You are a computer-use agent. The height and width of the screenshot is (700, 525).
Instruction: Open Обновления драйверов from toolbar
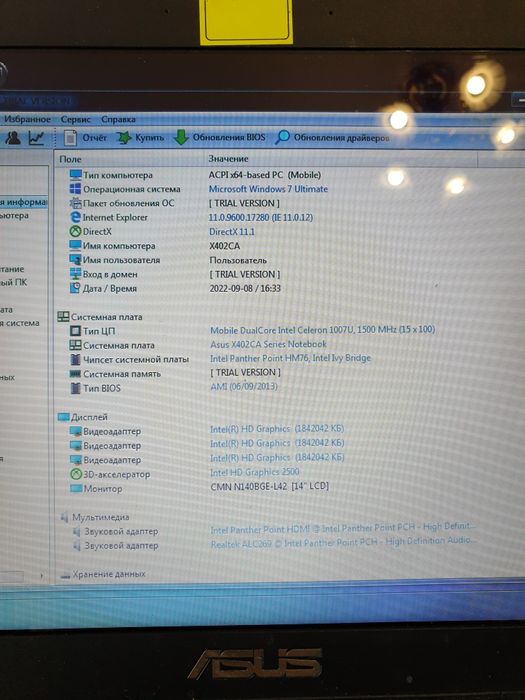click(332, 138)
